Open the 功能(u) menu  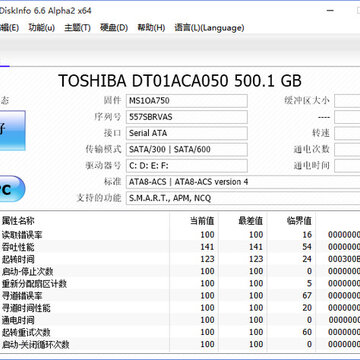[x=42, y=28]
